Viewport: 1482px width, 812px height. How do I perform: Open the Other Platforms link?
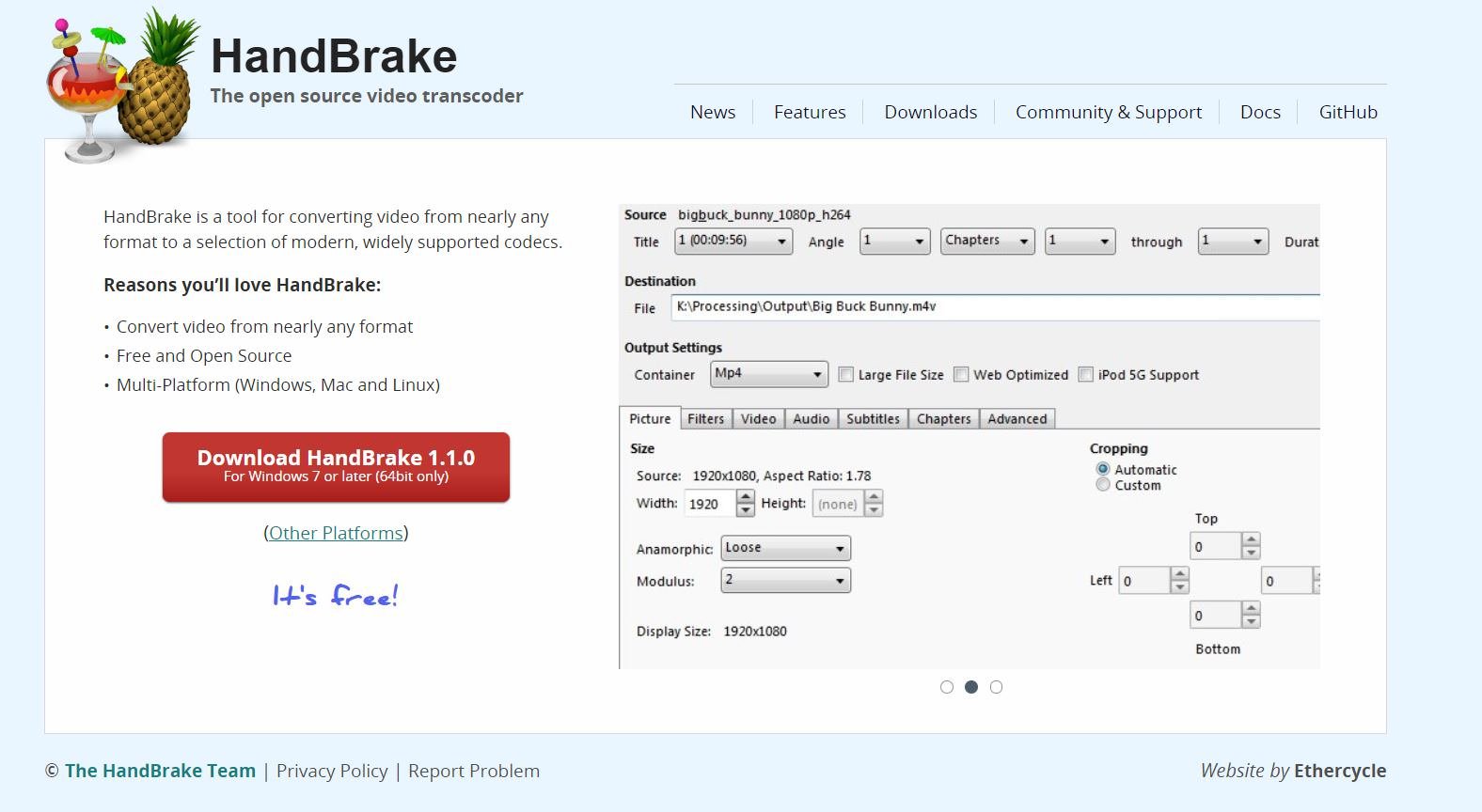336,533
